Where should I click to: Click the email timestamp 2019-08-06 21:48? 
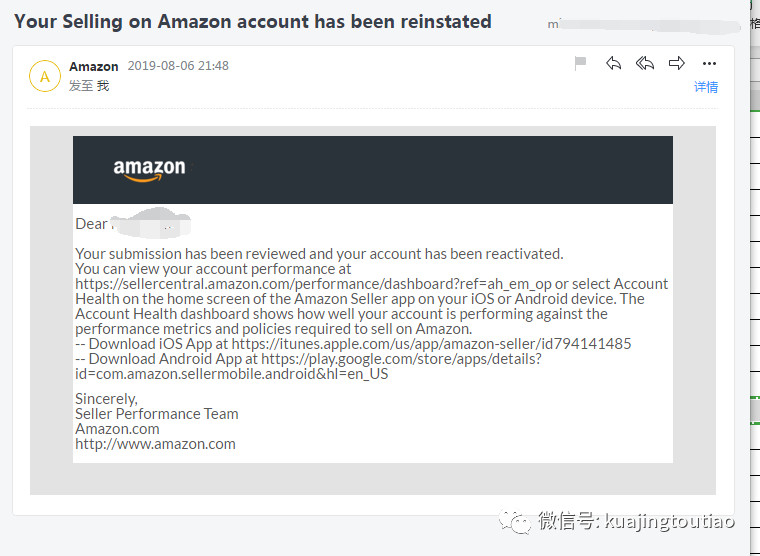click(178, 66)
